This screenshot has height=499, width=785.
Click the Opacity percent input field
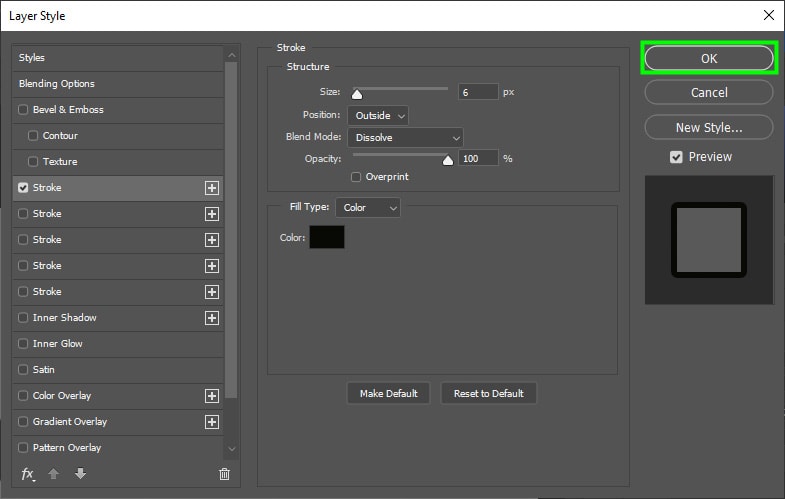(x=478, y=159)
